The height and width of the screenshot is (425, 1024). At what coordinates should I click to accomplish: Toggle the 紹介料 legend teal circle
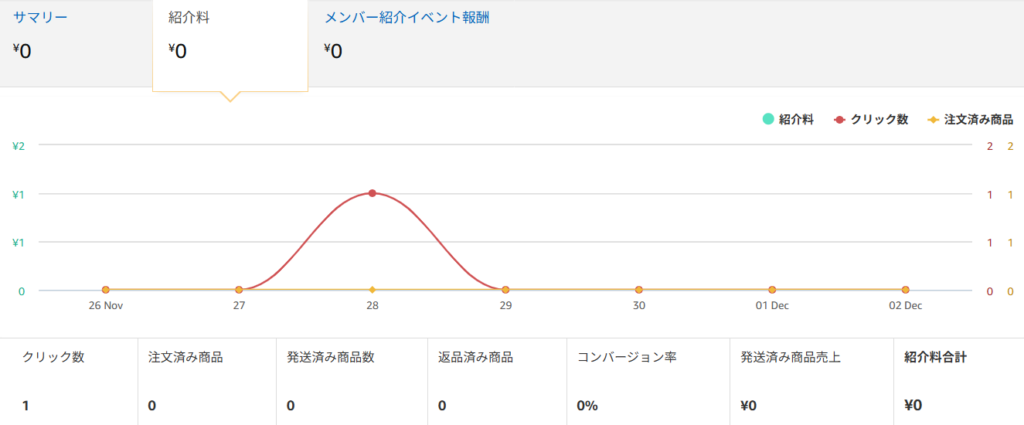click(768, 119)
